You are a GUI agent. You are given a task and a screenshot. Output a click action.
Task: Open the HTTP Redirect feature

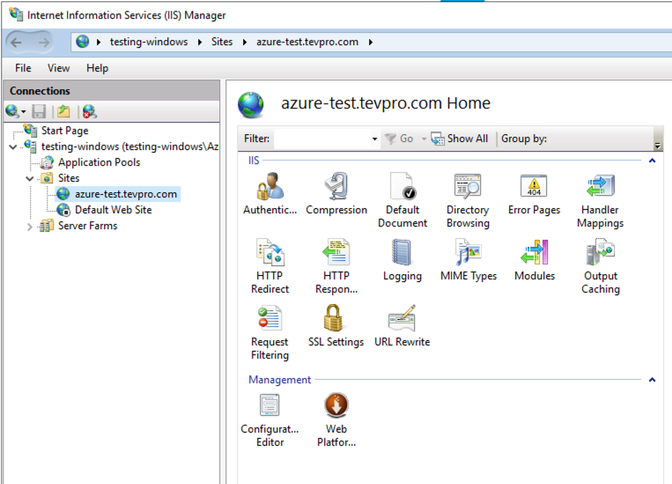(x=270, y=266)
